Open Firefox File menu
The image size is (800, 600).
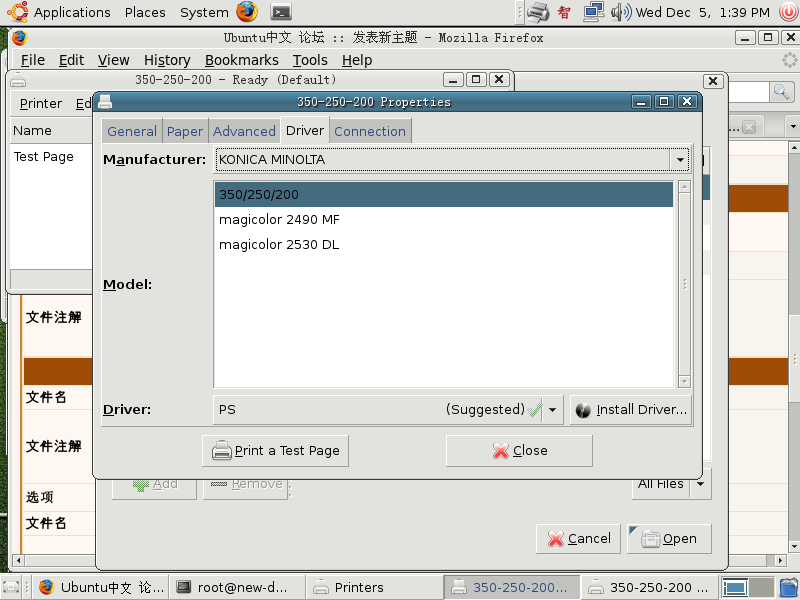(33, 60)
